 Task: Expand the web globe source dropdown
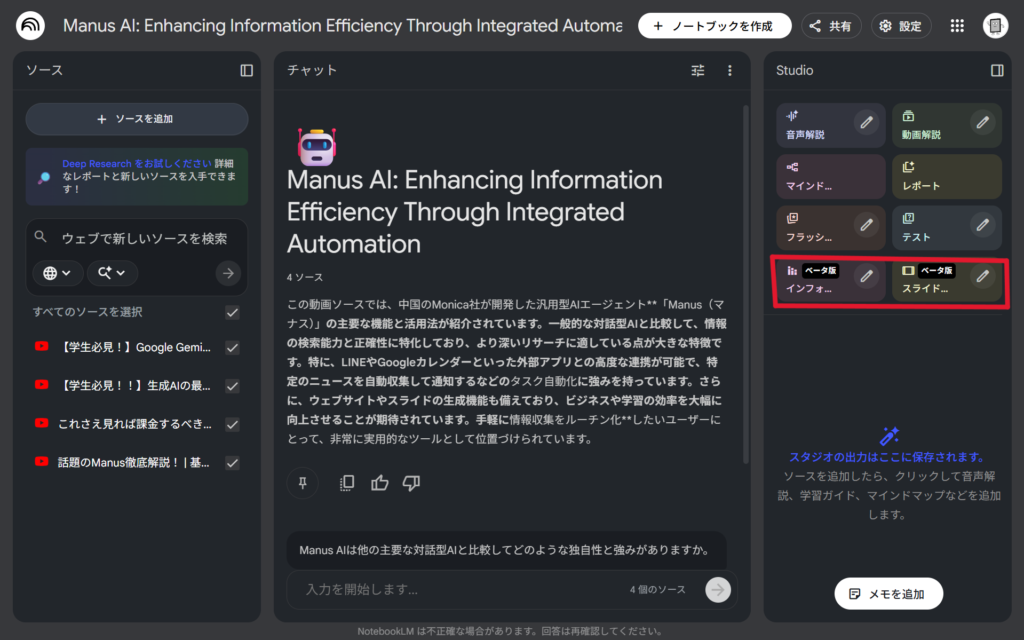(57, 273)
